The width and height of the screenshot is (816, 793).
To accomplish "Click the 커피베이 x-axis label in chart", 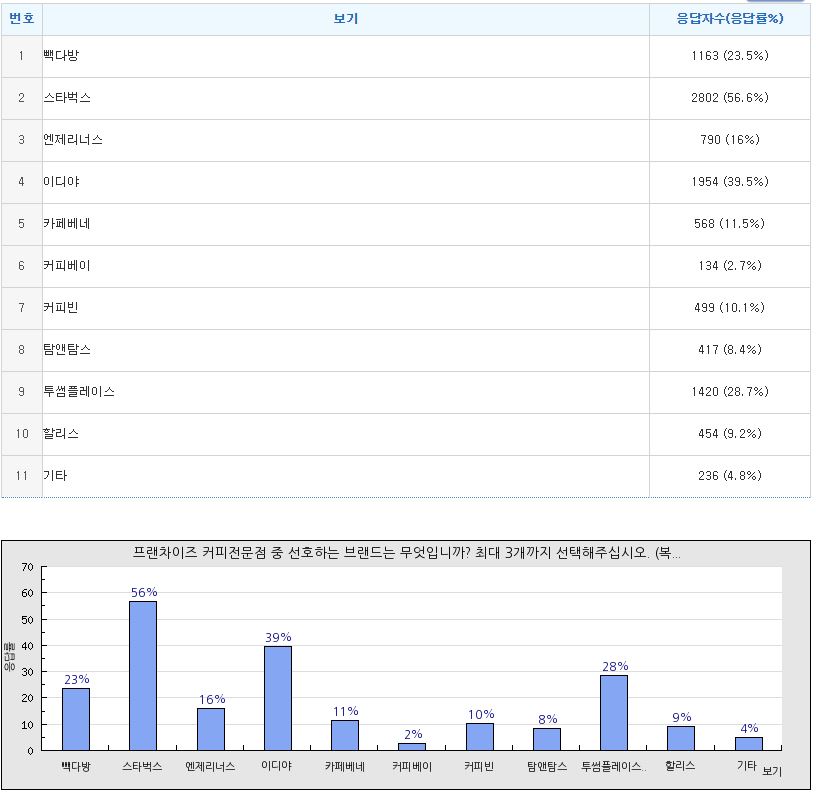I will click(412, 766).
